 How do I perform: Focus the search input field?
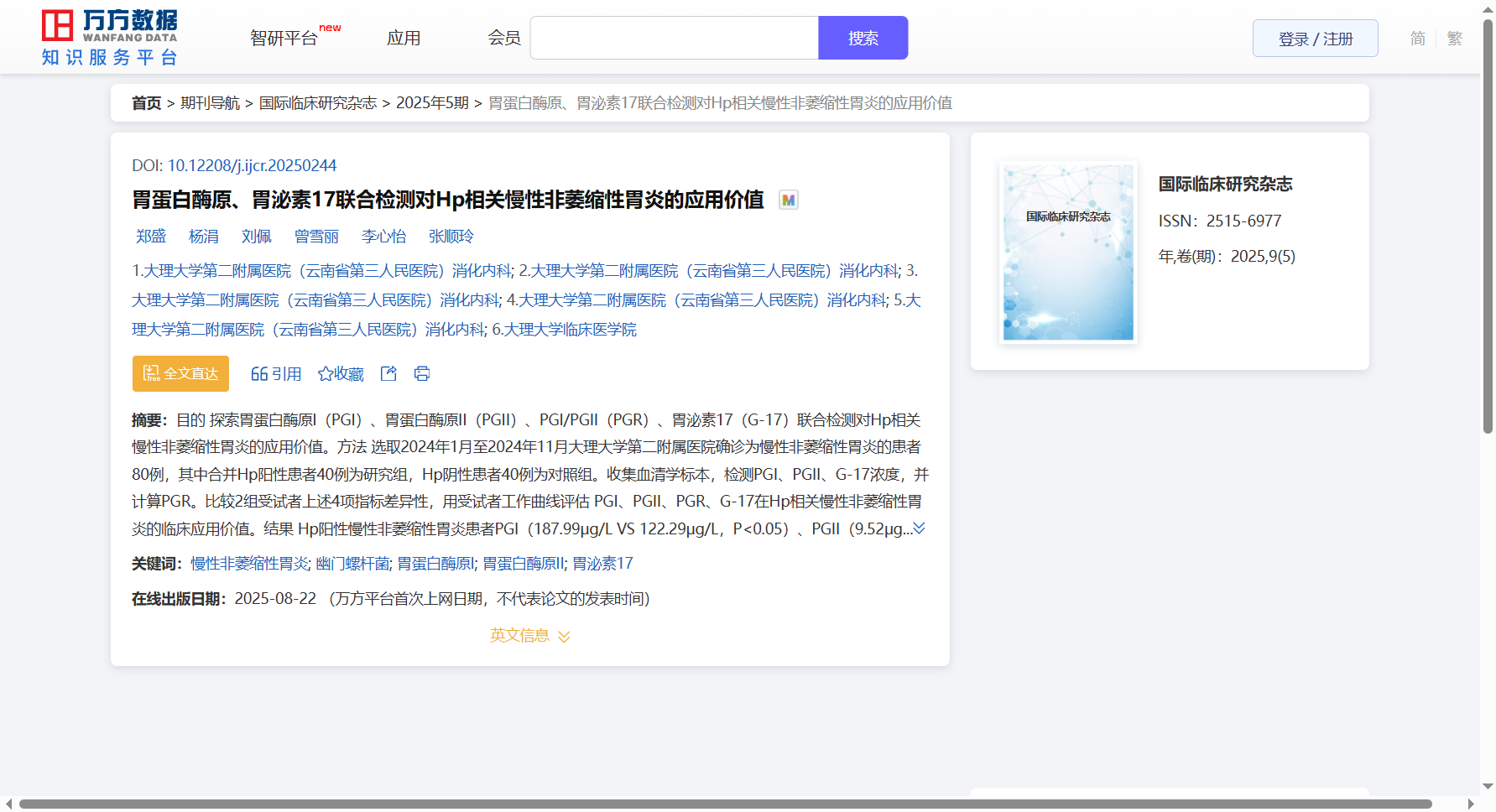point(674,39)
